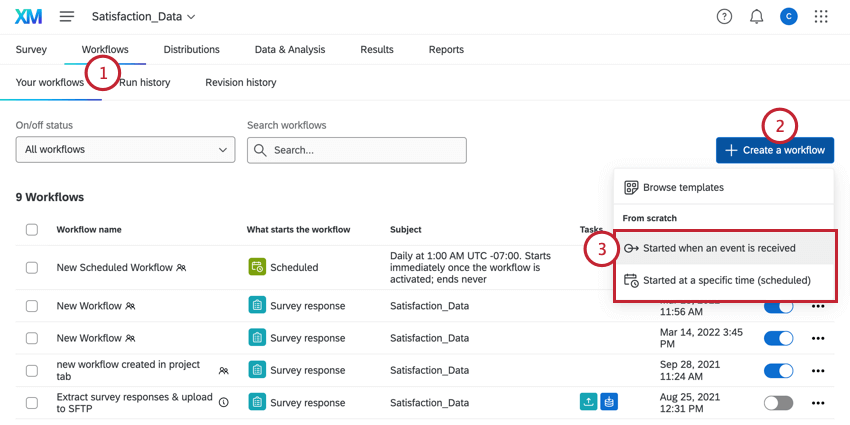Open the app switcher grid icon
Image resolution: width=850 pixels, height=425 pixels.
point(821,17)
